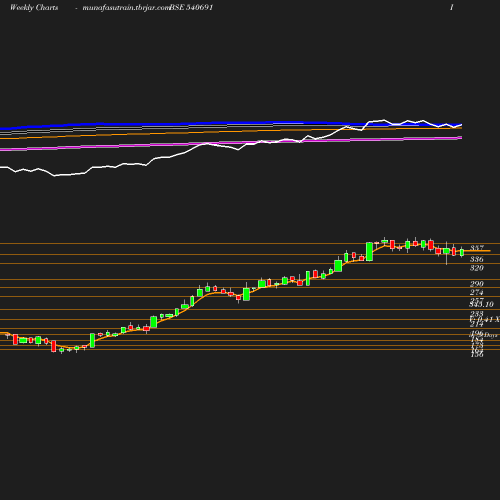Click the "Days" label beside price axis
Image resolution: width=500 pixels, height=500 pixels.
(x=491, y=335)
